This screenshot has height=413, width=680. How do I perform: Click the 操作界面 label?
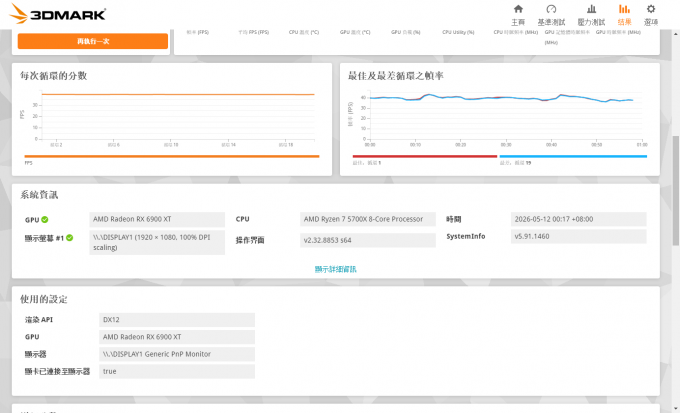tap(250, 240)
